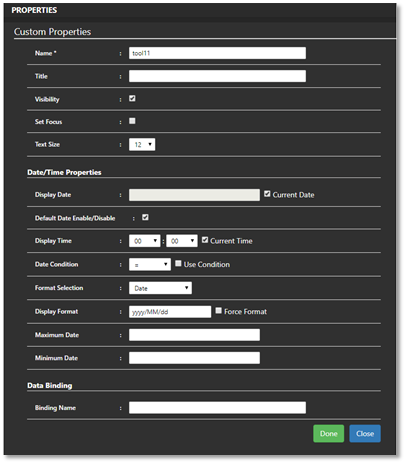Toggle the Visibility checkbox
The image size is (406, 464).
pos(132,98)
